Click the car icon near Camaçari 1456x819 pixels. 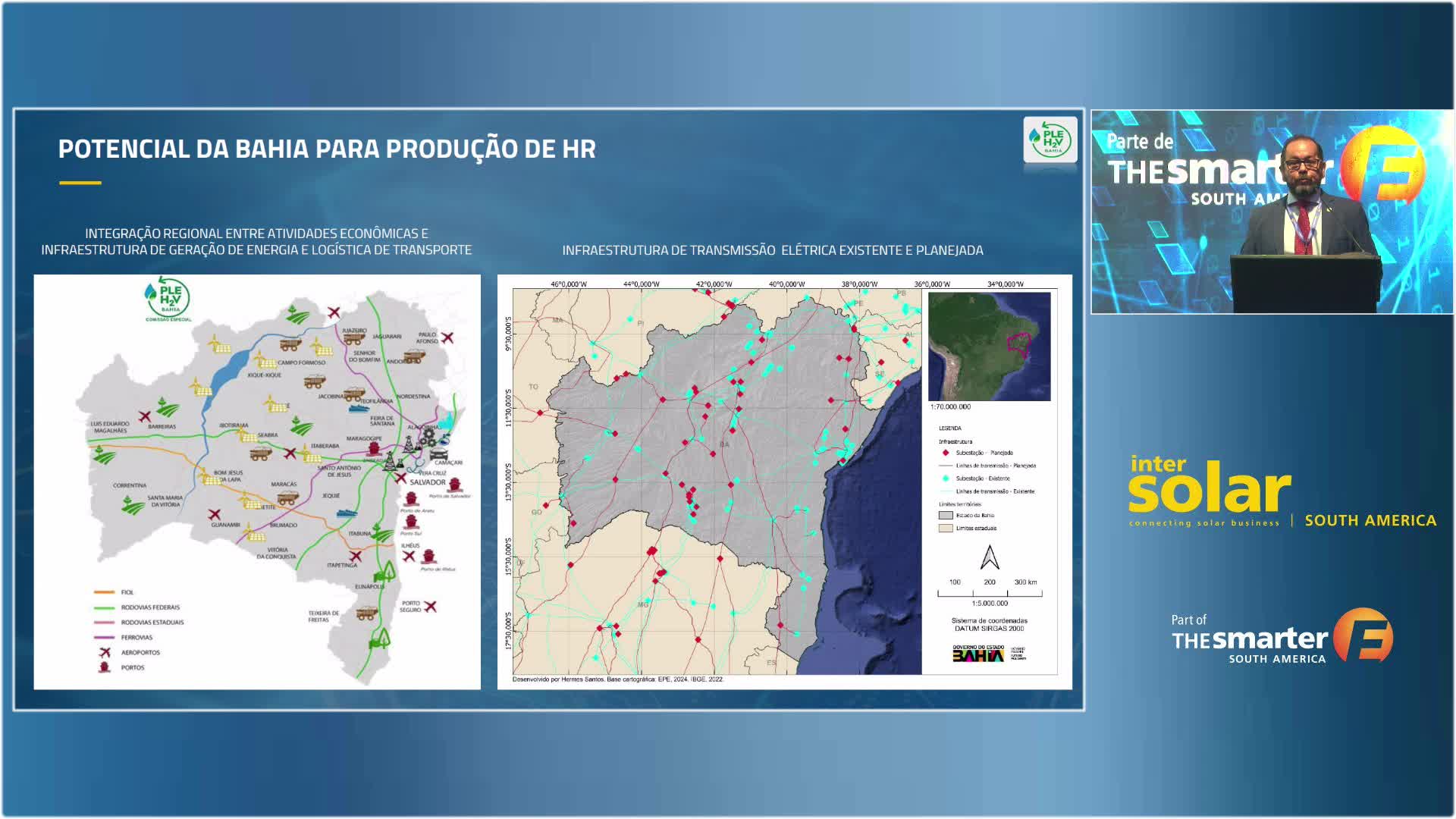pos(438,454)
